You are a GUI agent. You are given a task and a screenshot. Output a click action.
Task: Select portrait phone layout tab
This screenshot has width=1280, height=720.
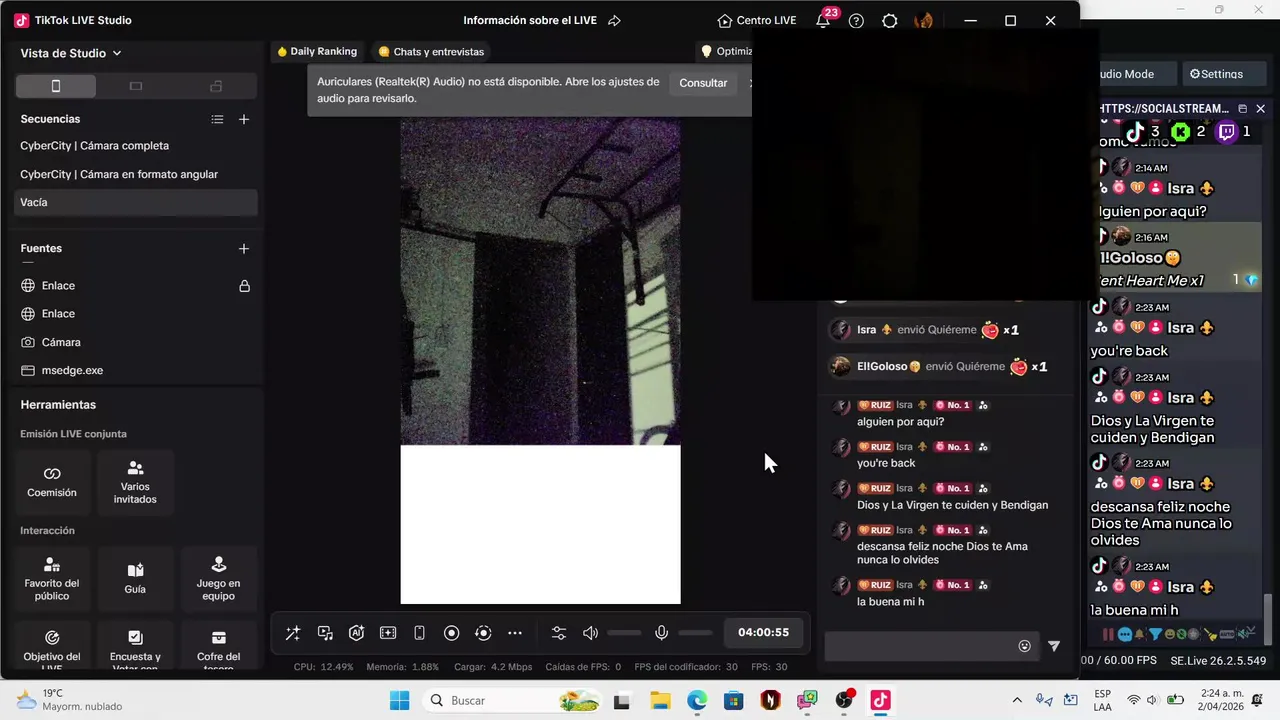point(56,86)
